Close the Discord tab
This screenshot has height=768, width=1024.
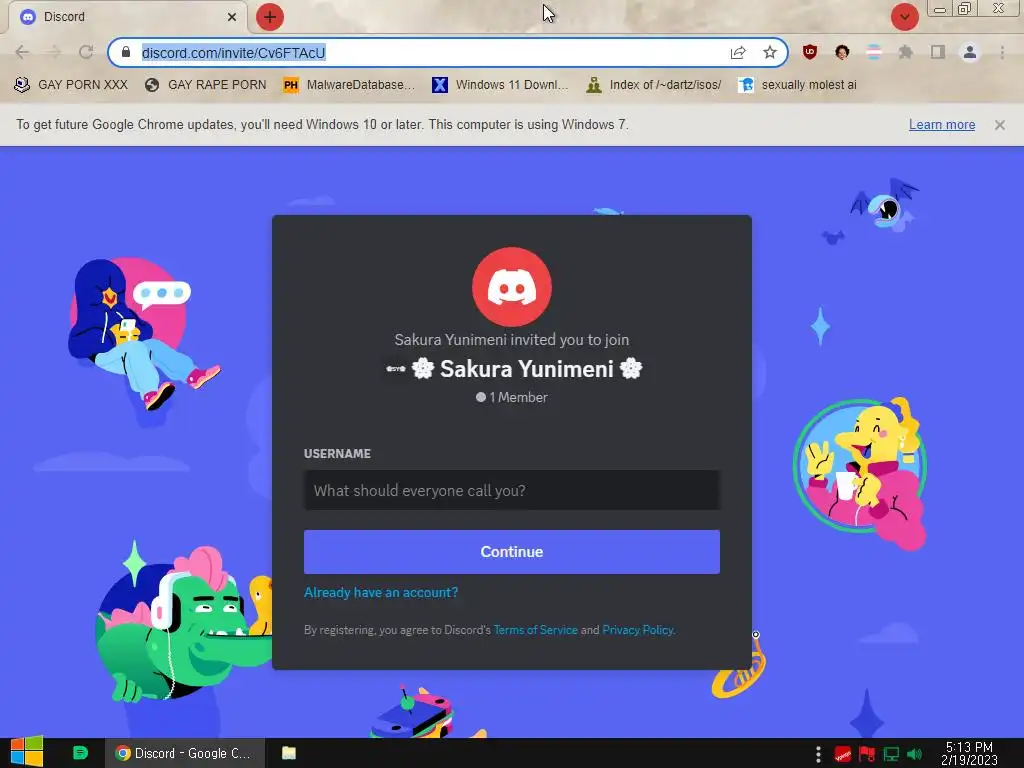(232, 17)
